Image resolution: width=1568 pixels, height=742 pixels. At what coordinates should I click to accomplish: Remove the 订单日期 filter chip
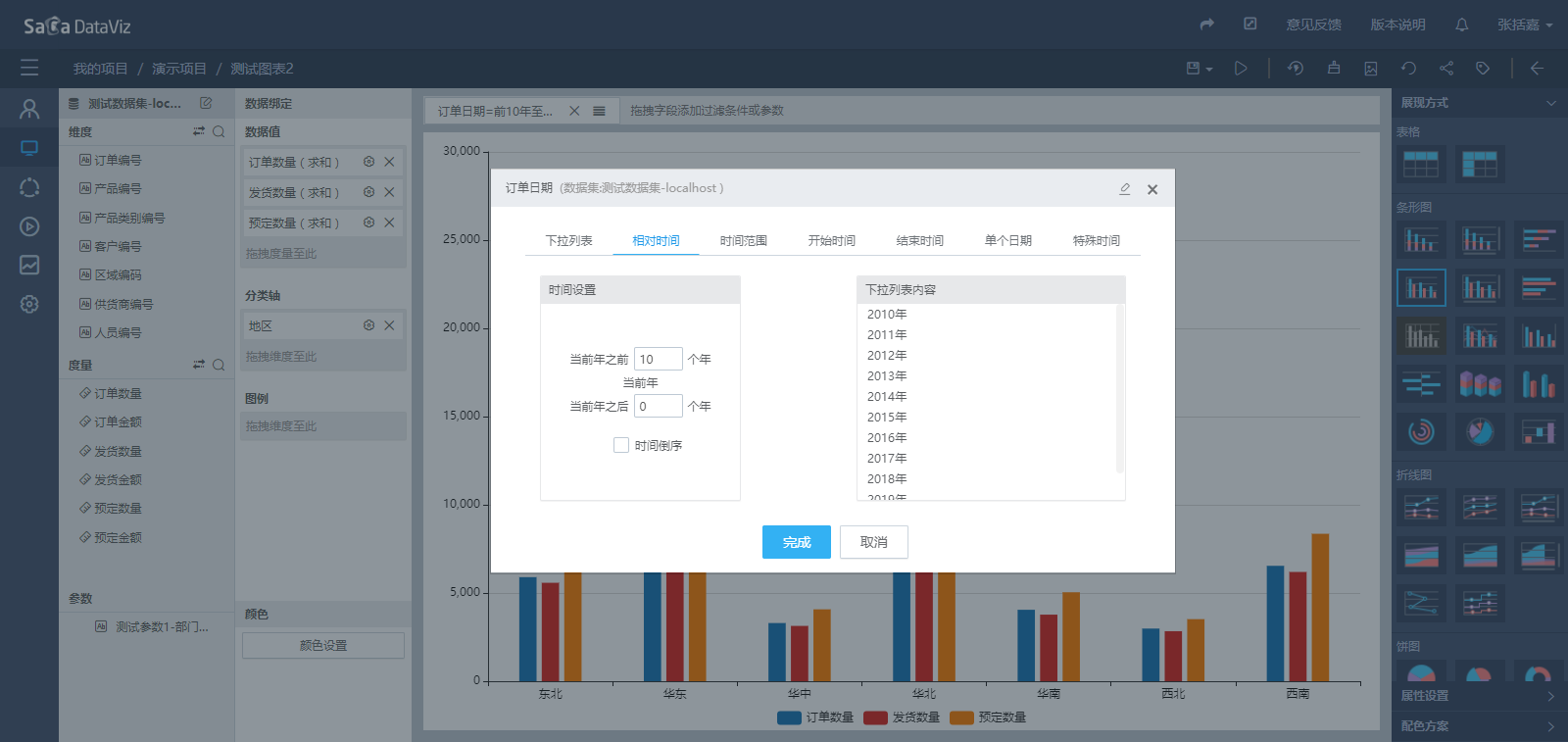point(574,111)
